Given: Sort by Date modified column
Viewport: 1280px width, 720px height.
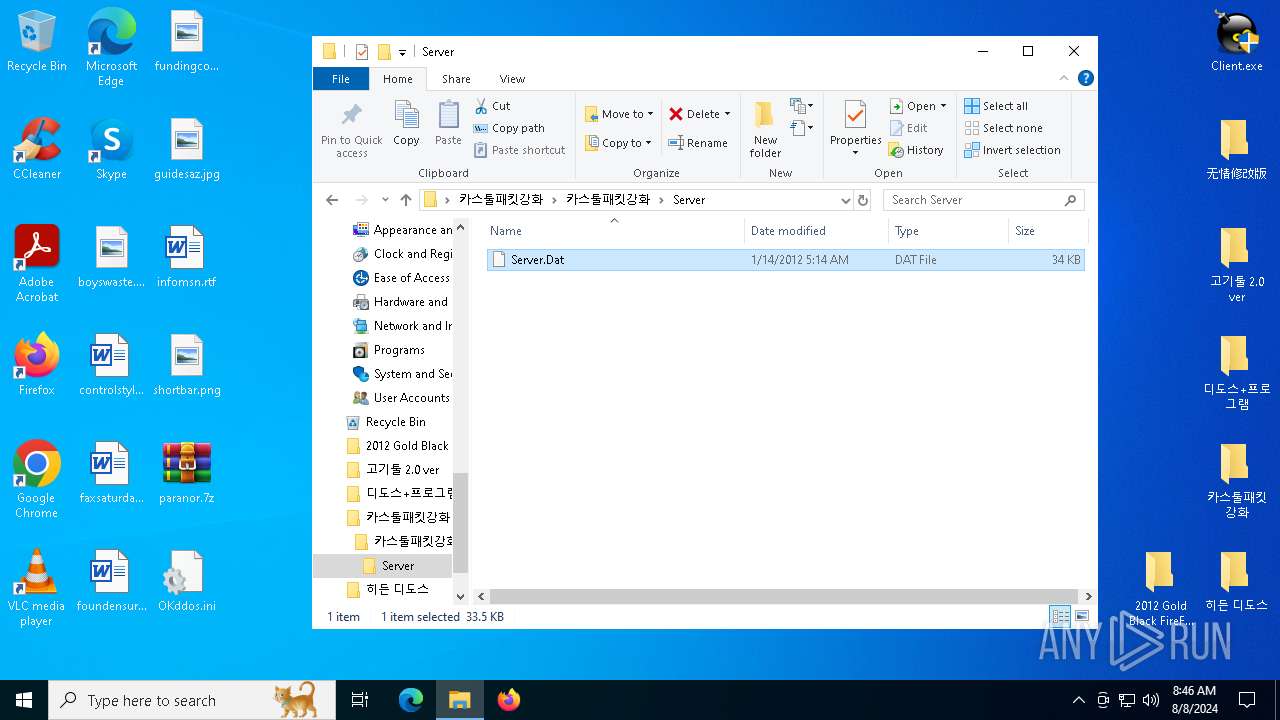Looking at the screenshot, I should pyautogui.click(x=816, y=231).
